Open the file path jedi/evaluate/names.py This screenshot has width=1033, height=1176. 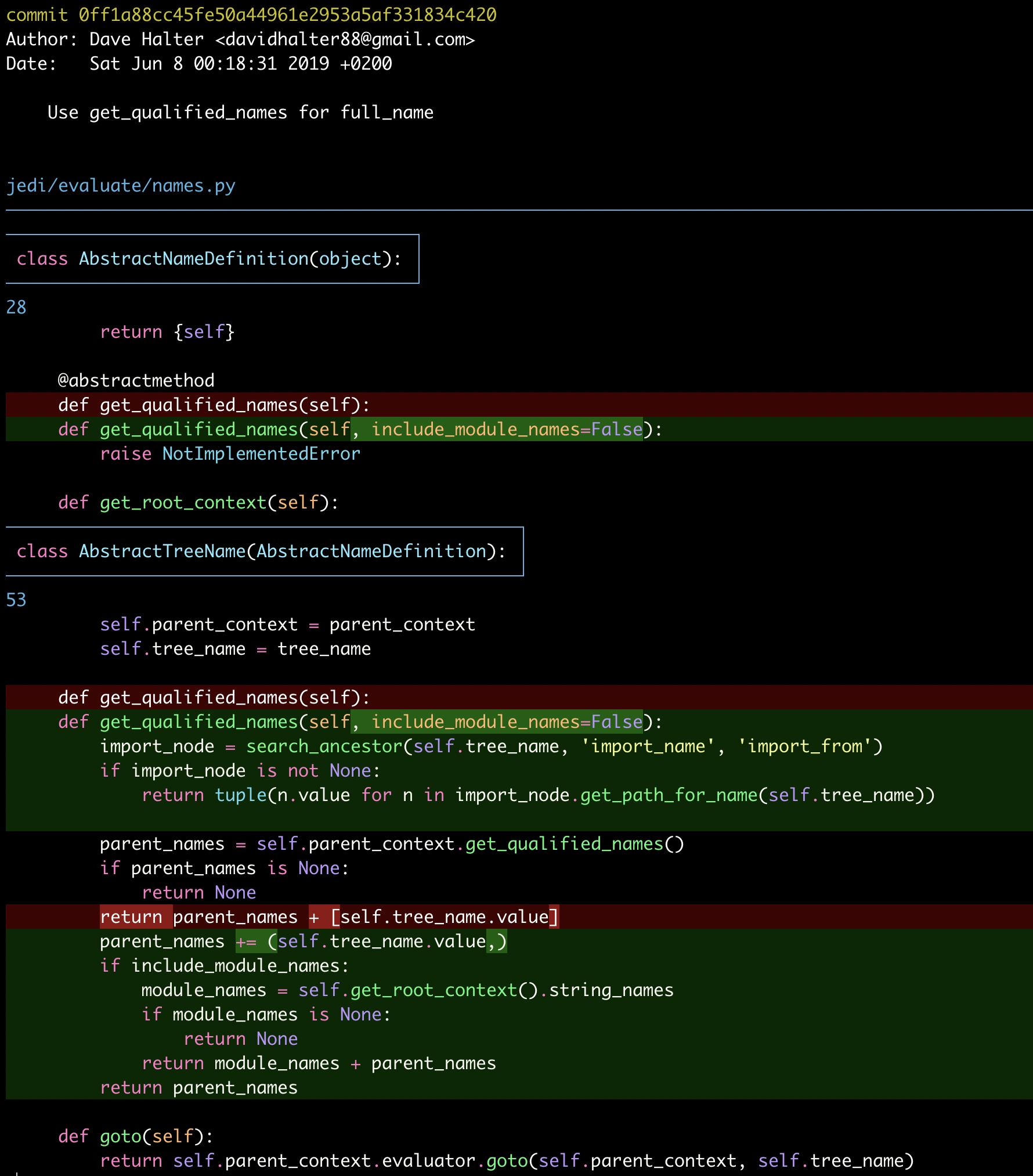tap(120, 186)
